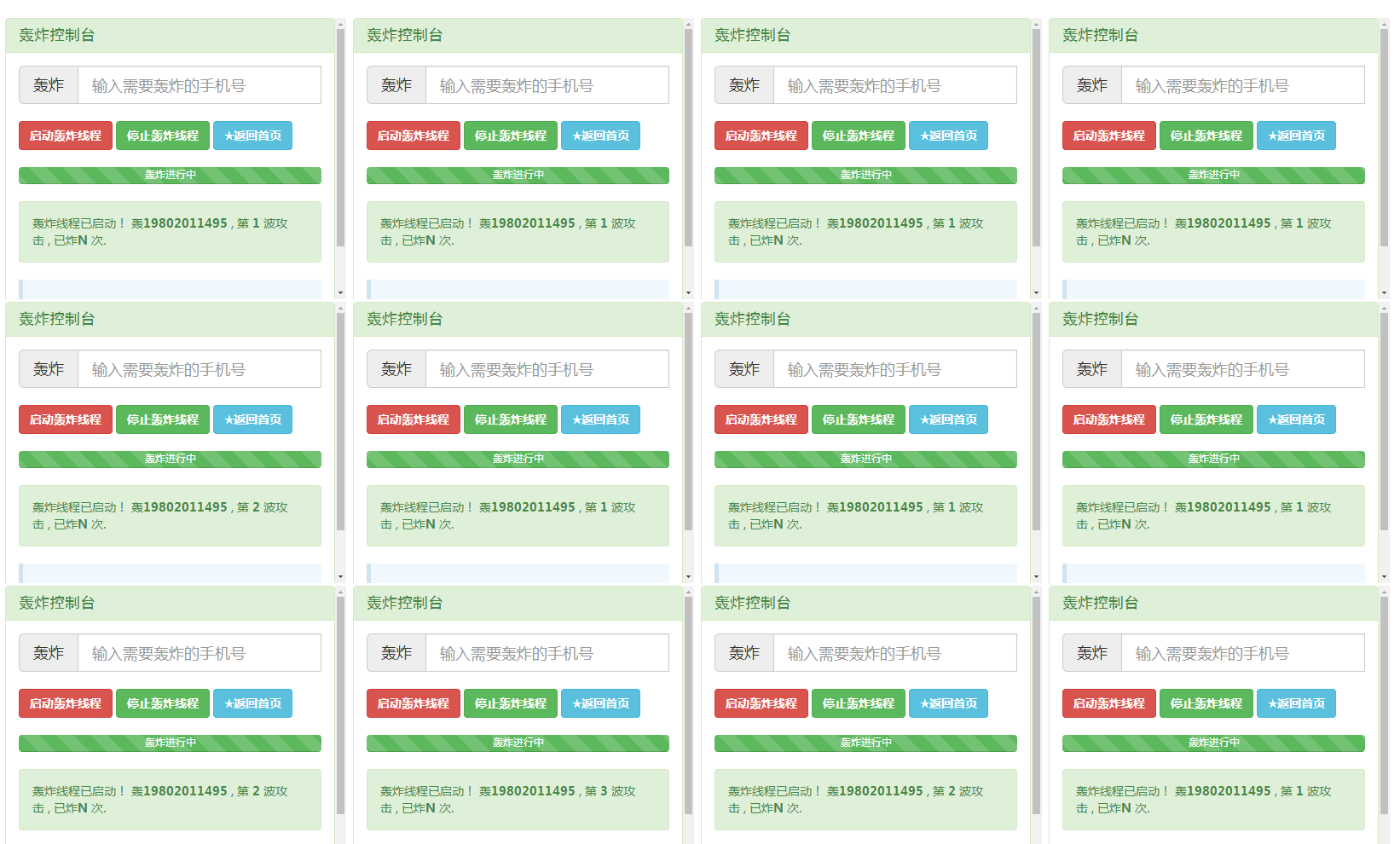
Task: Click scrollbar down arrow of the top-left panel
Action: click(x=340, y=292)
